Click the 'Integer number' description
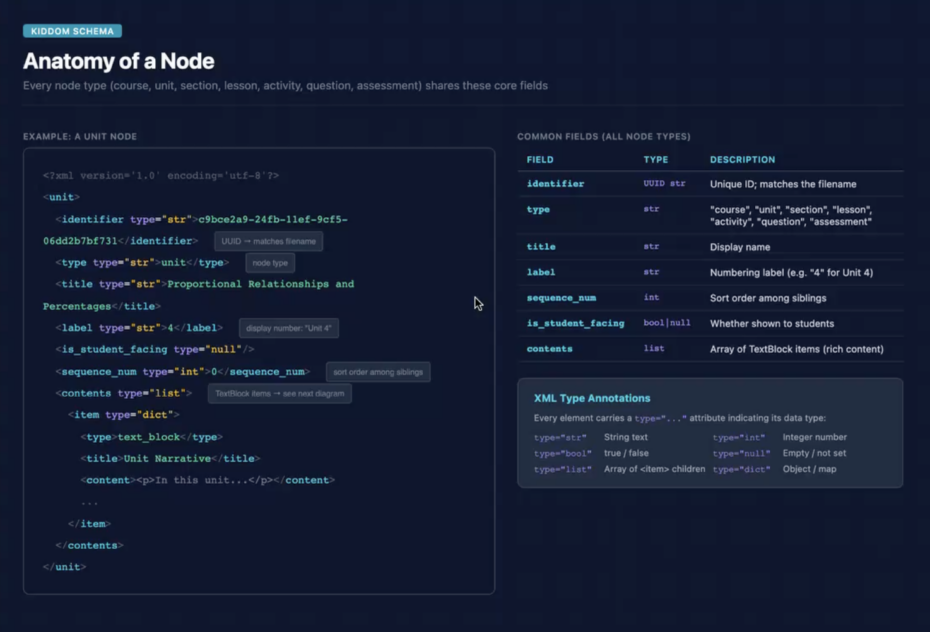The image size is (930, 632). [x=814, y=437]
